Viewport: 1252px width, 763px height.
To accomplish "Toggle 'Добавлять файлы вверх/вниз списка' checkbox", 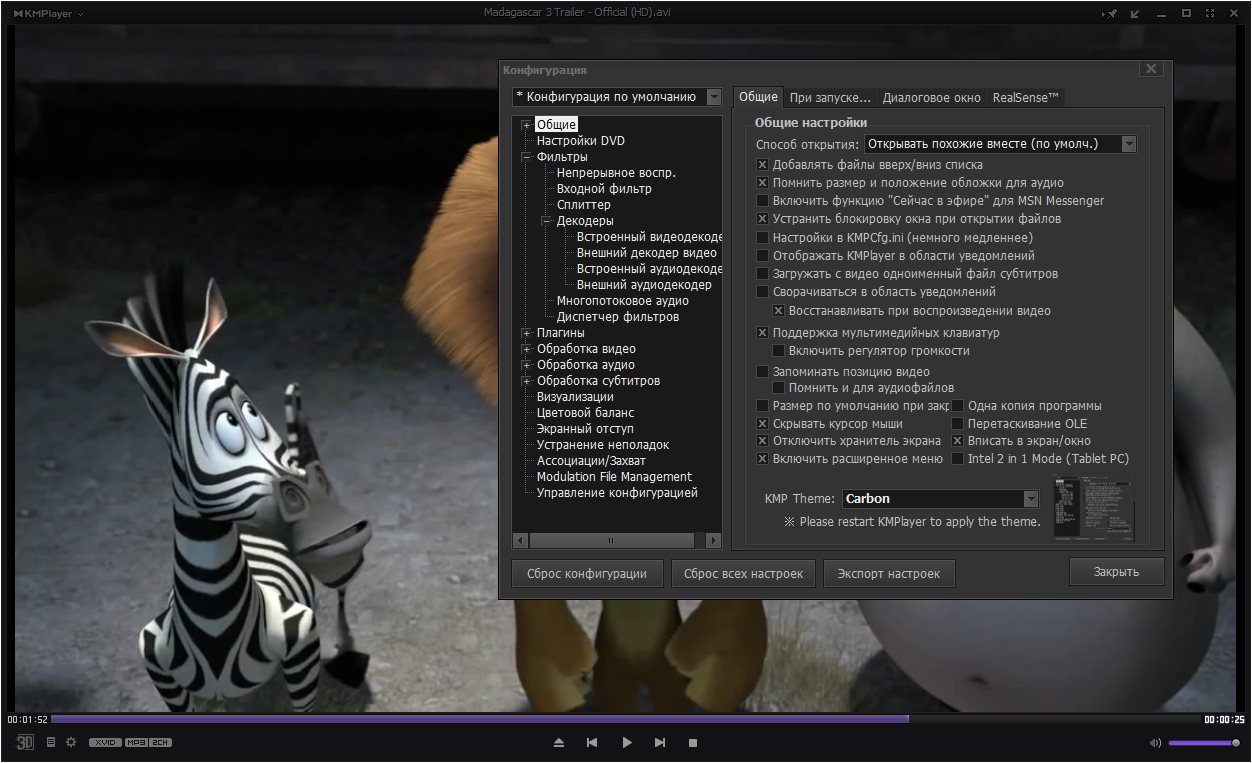I will (x=762, y=165).
